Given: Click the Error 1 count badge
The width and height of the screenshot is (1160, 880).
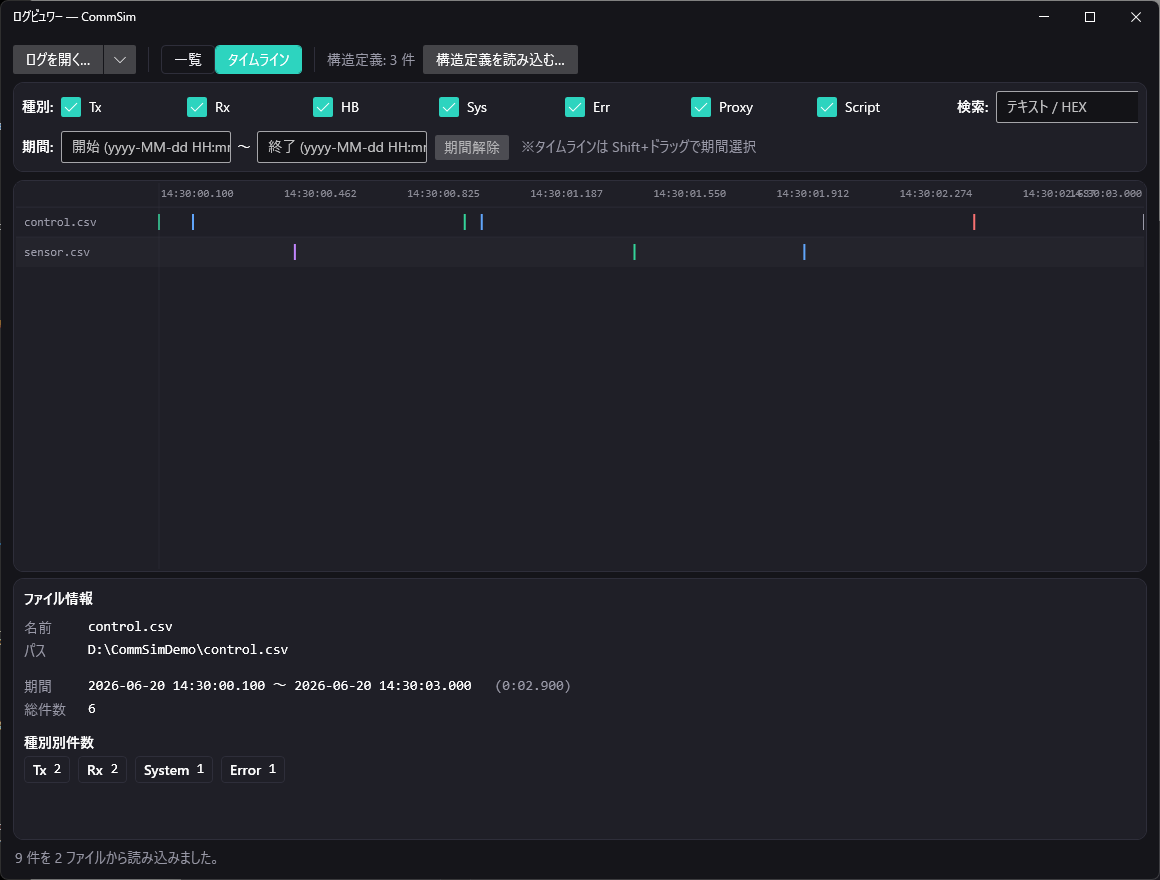Looking at the screenshot, I should [253, 770].
